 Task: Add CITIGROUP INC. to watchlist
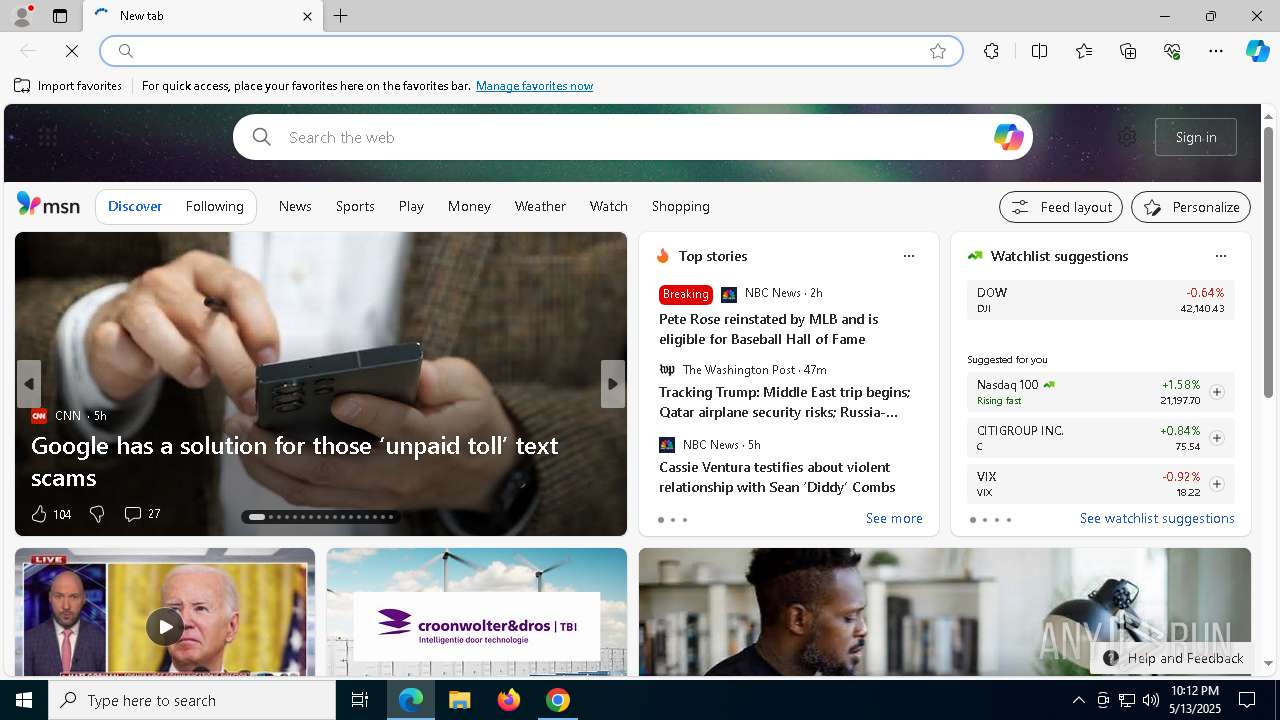tap(1217, 438)
